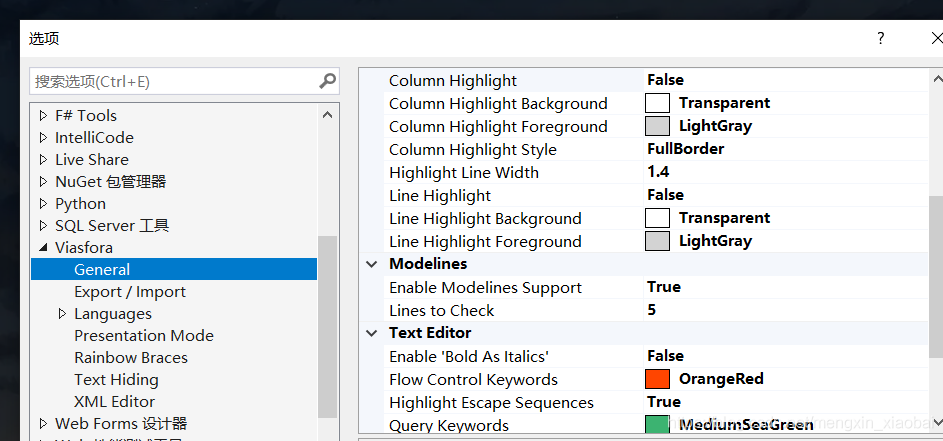Collapse the Viasfora tree node
Screen dimensions: 943x441
pos(43,248)
